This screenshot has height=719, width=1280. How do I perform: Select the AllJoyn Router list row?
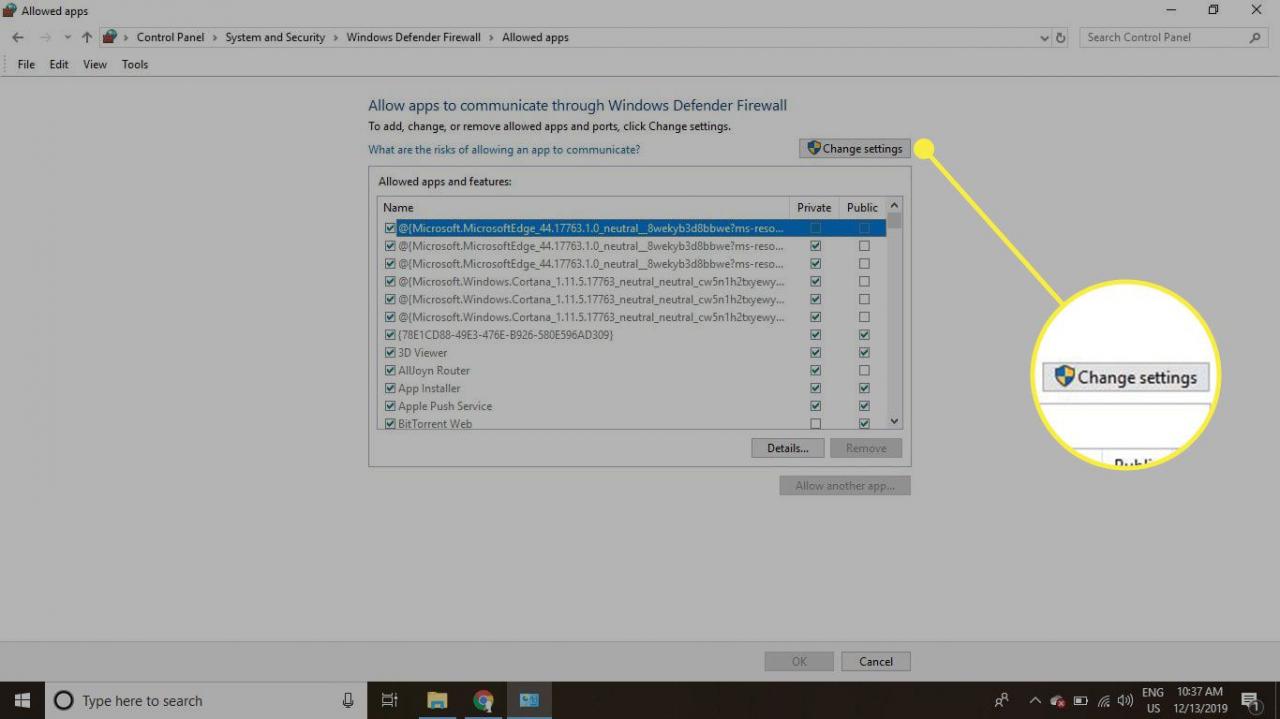point(633,370)
